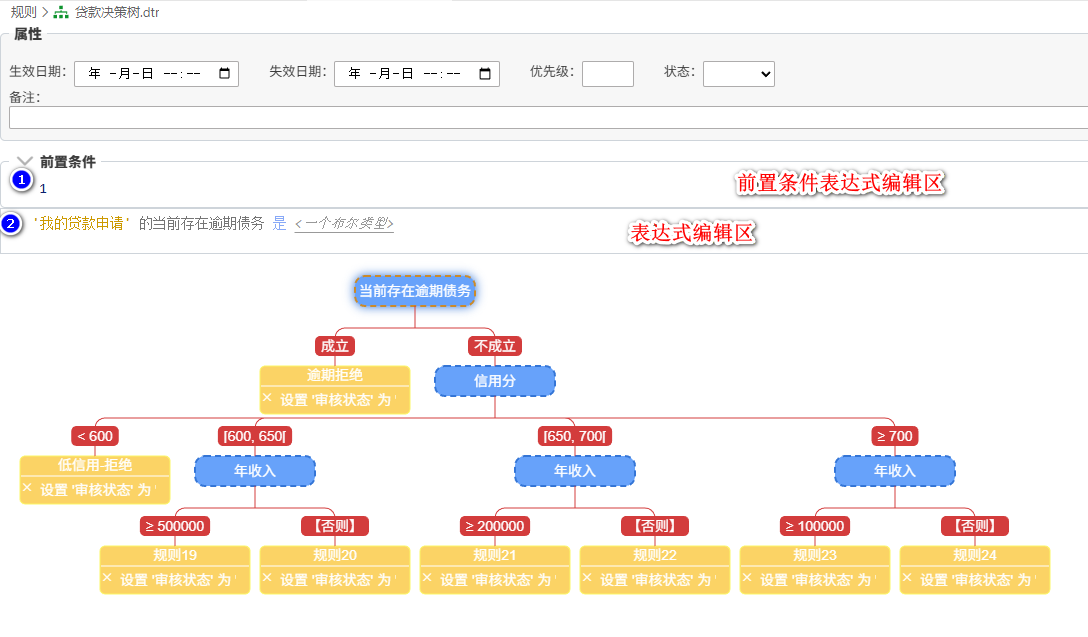Viewport: 1088px width, 637px height.
Task: Click the 不成立 branch label
Action: pyautogui.click(x=494, y=346)
